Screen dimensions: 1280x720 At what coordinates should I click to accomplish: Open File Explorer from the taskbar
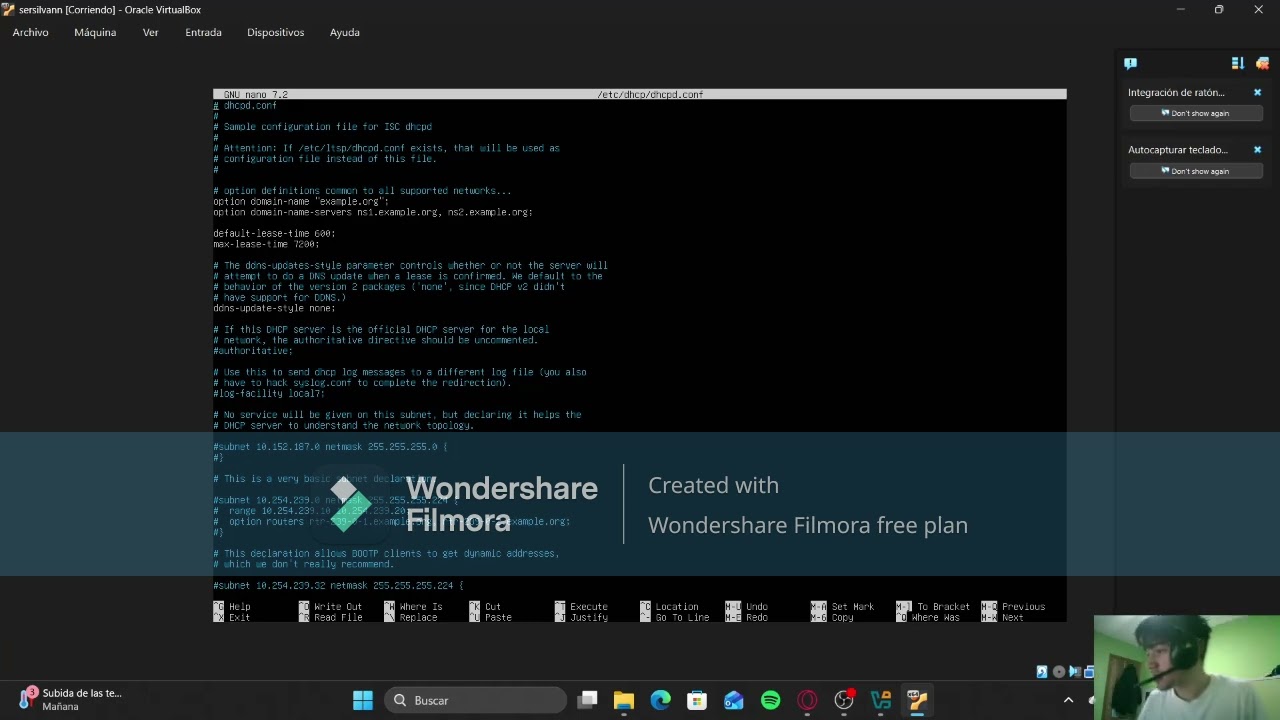[623, 700]
